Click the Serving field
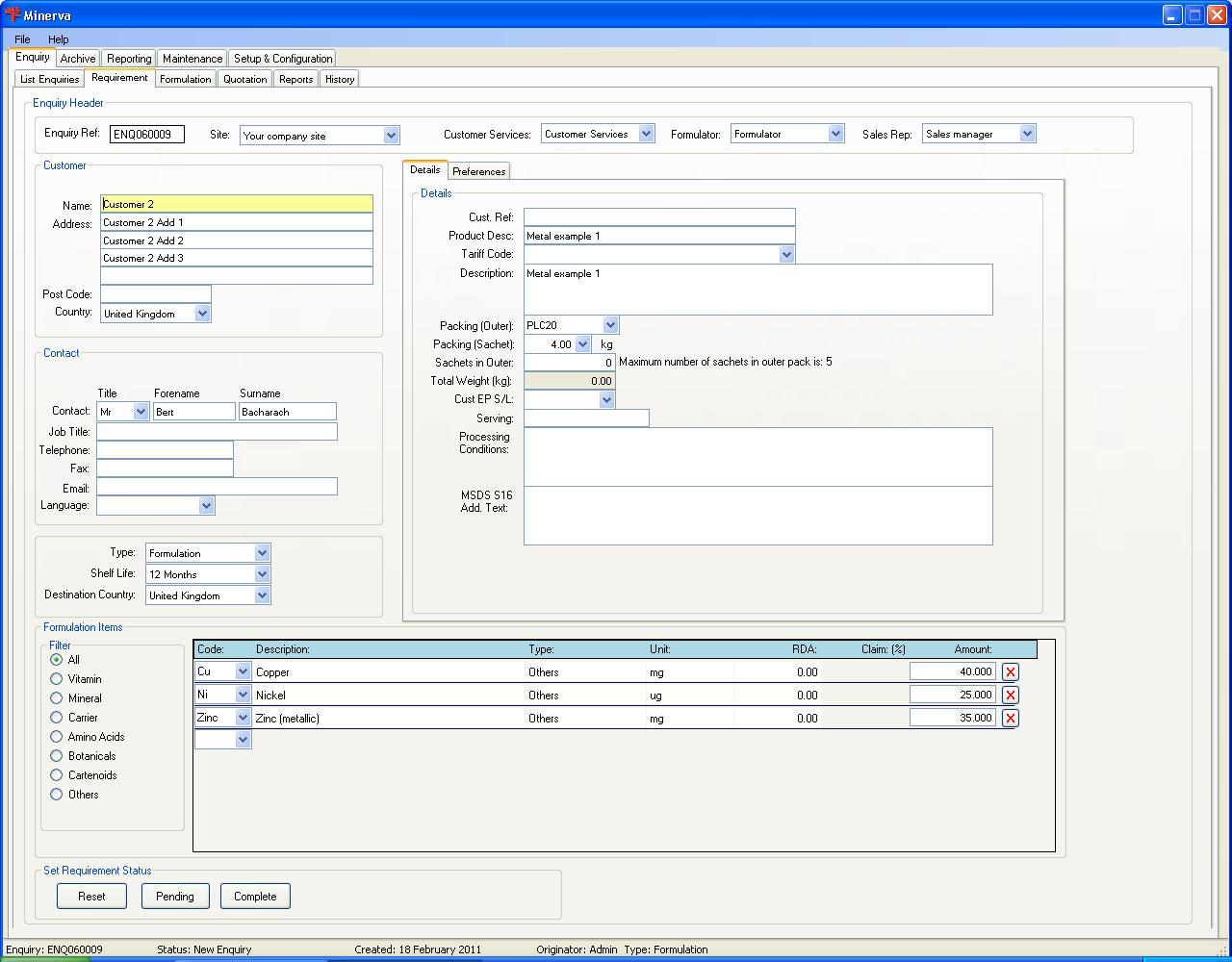Screen dimensions: 1232x962 pyautogui.click(x=586, y=418)
